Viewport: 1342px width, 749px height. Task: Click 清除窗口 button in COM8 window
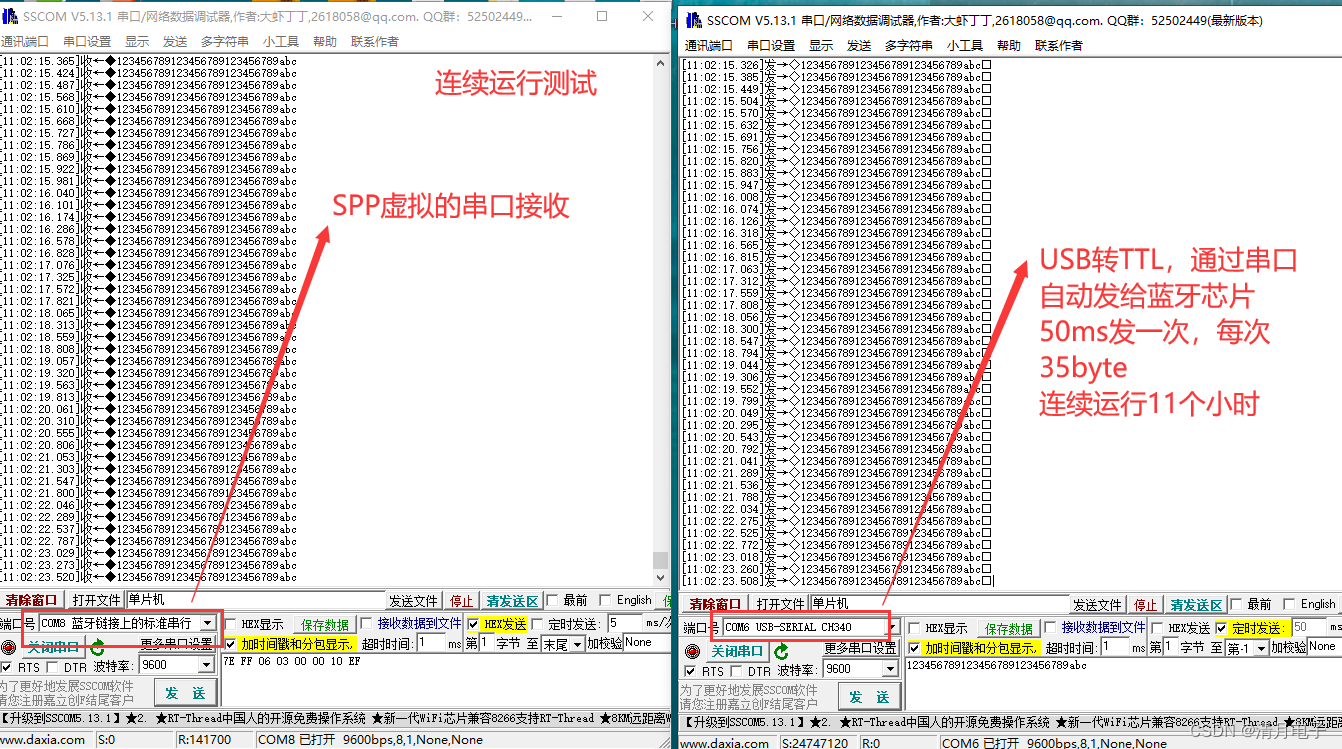31,600
